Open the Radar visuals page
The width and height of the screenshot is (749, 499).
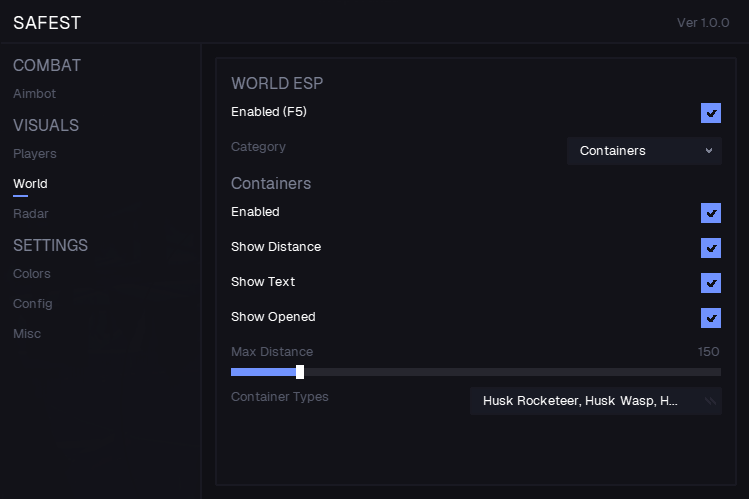(x=30, y=214)
